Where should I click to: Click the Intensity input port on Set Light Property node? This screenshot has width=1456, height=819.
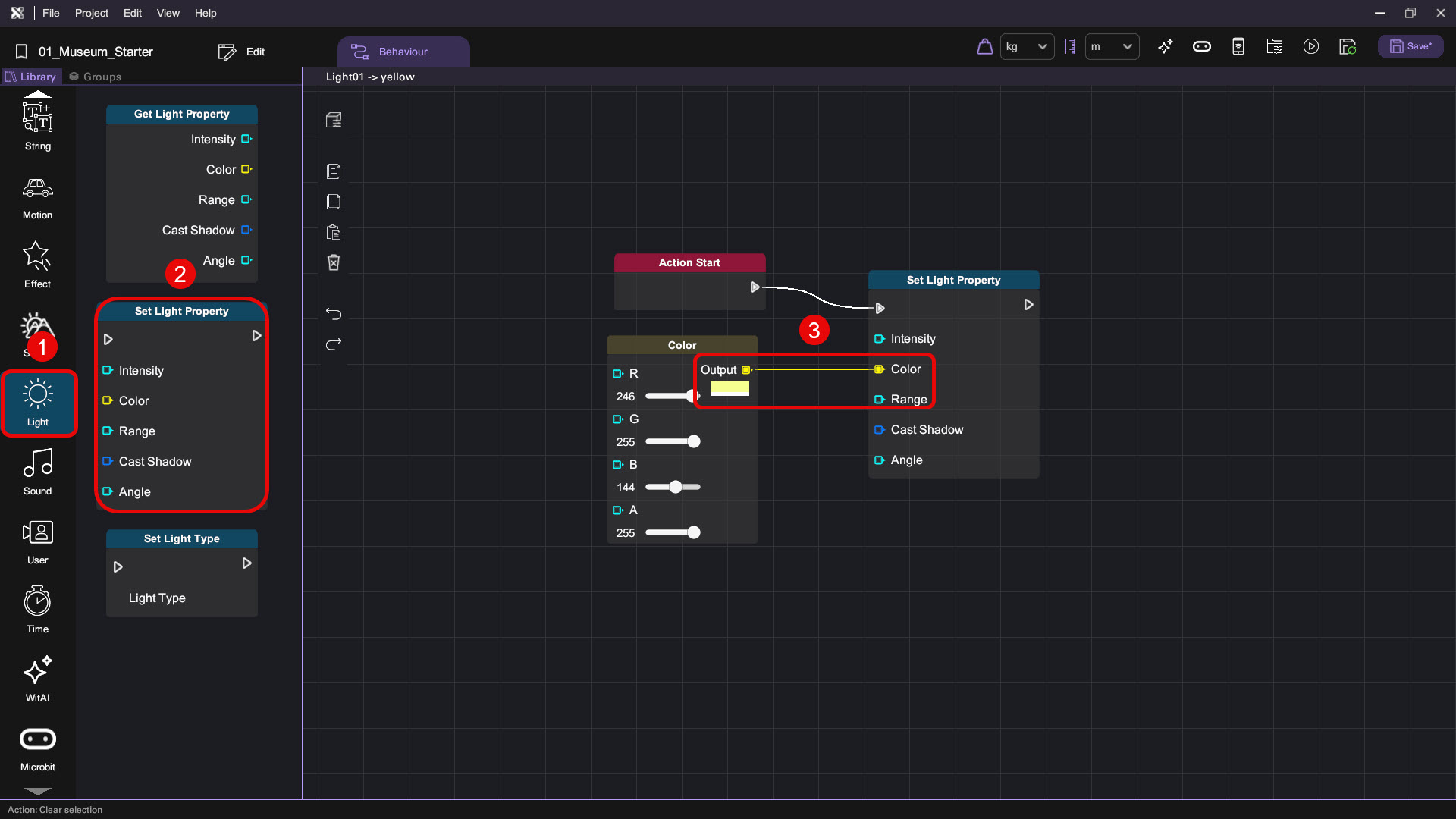[879, 339]
